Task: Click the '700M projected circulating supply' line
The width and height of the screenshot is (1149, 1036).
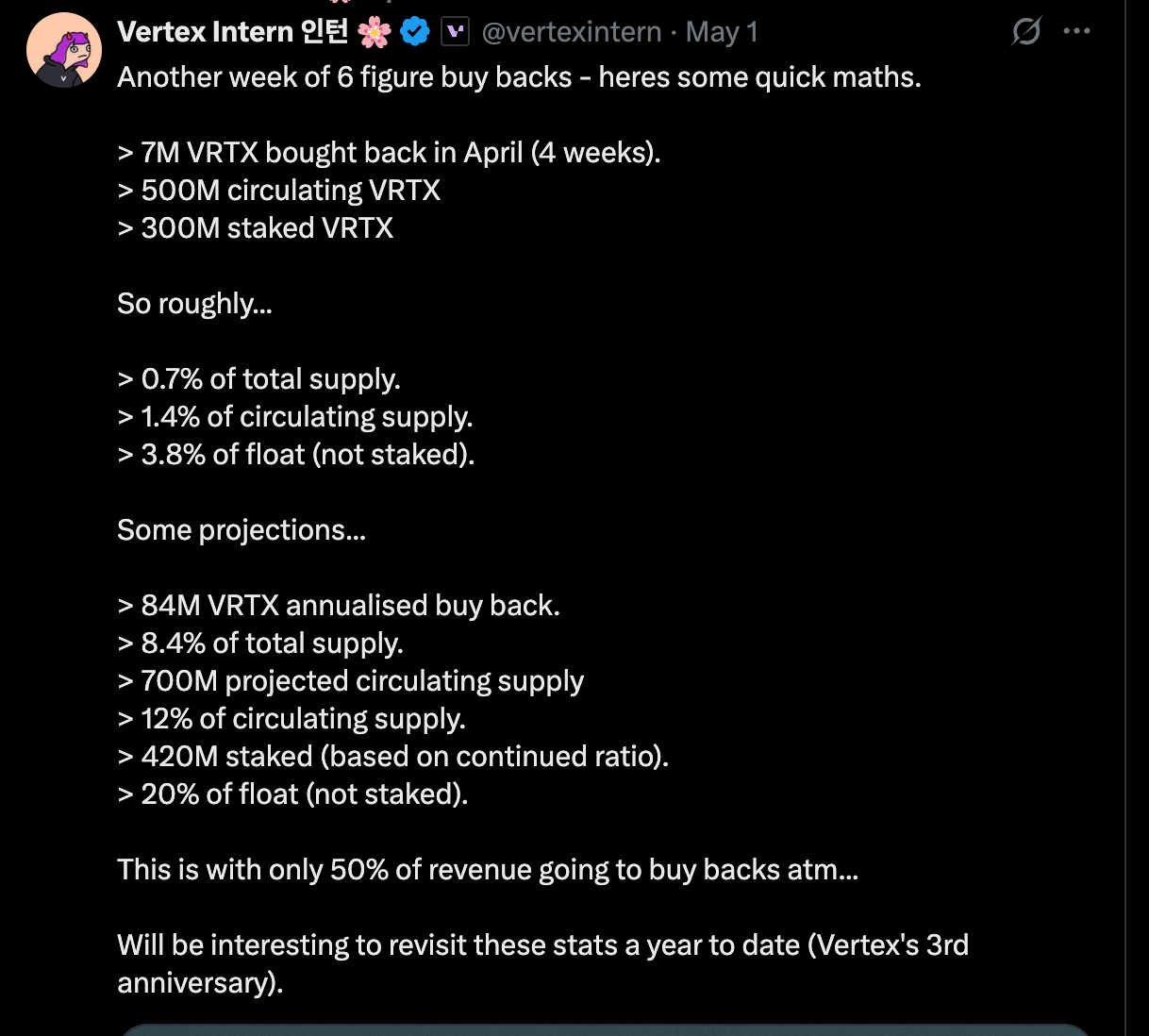Action: tap(351, 681)
